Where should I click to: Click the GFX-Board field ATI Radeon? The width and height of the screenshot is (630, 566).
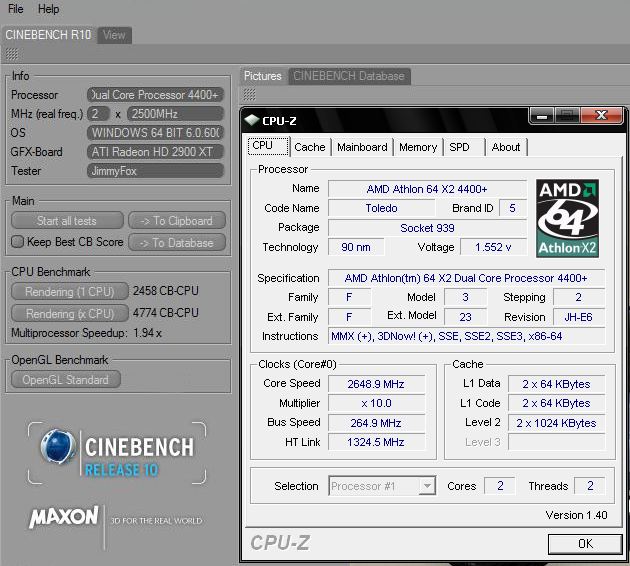[x=155, y=152]
